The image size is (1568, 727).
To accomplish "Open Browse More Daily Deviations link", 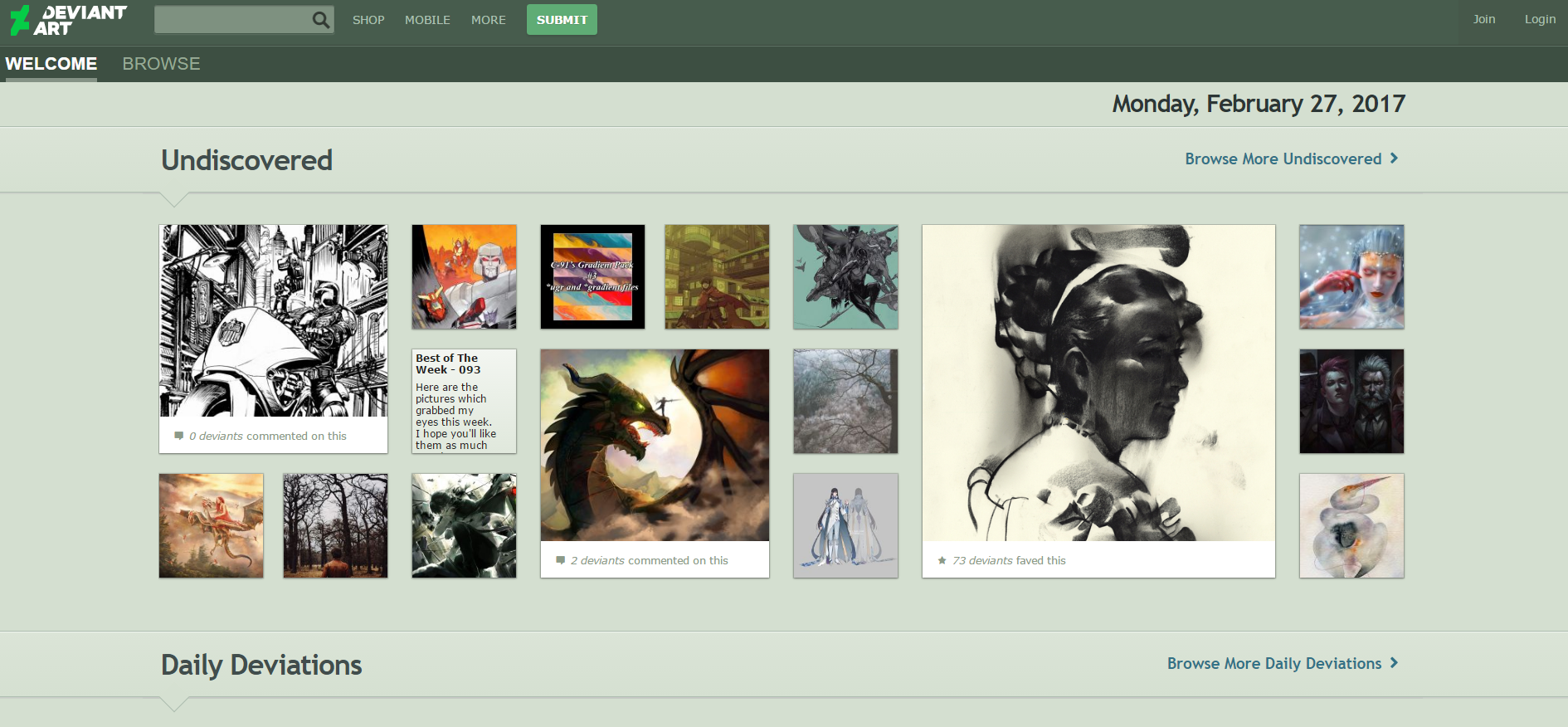I will [x=1274, y=663].
